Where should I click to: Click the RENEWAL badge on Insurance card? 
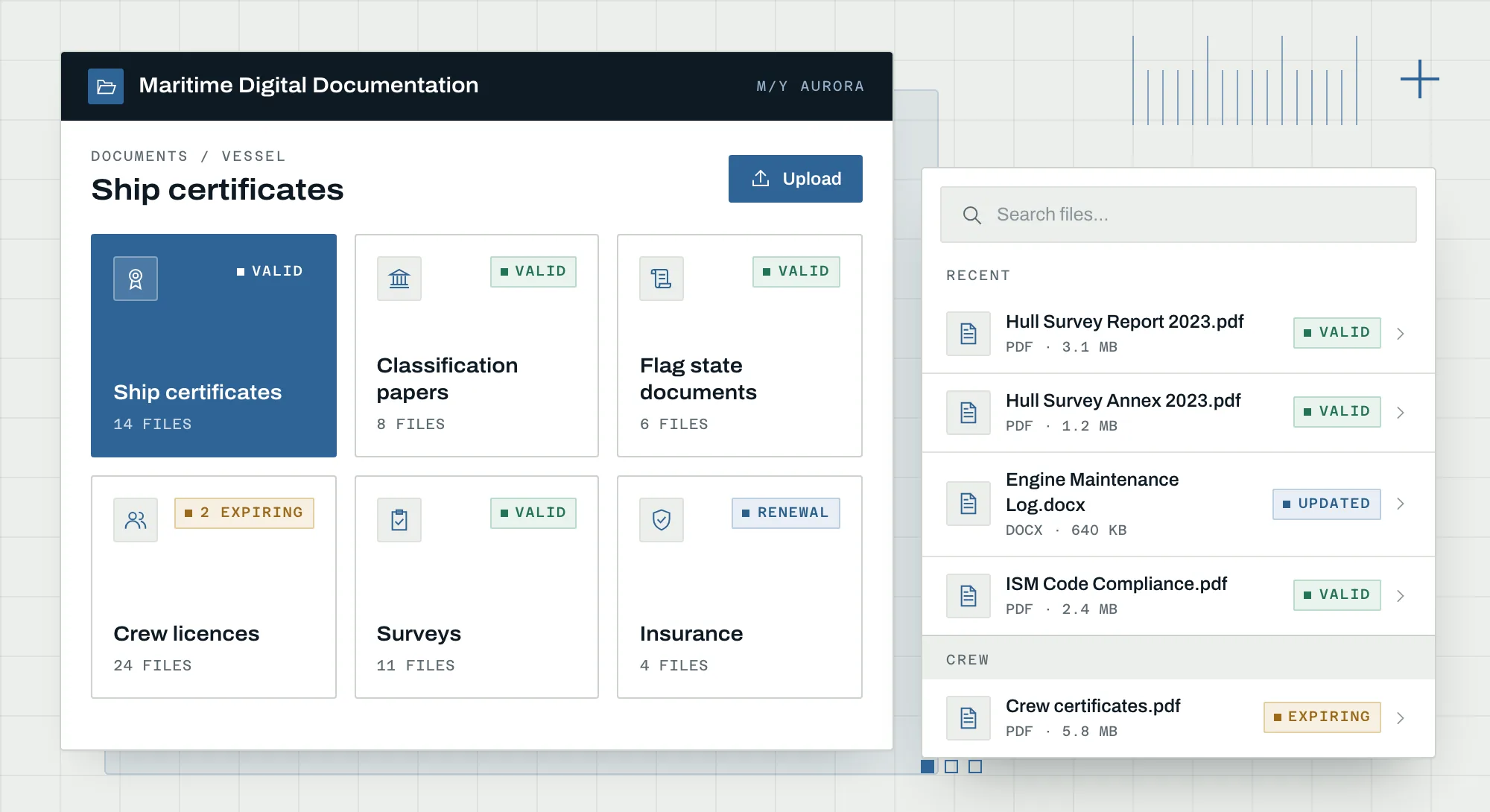coord(786,513)
